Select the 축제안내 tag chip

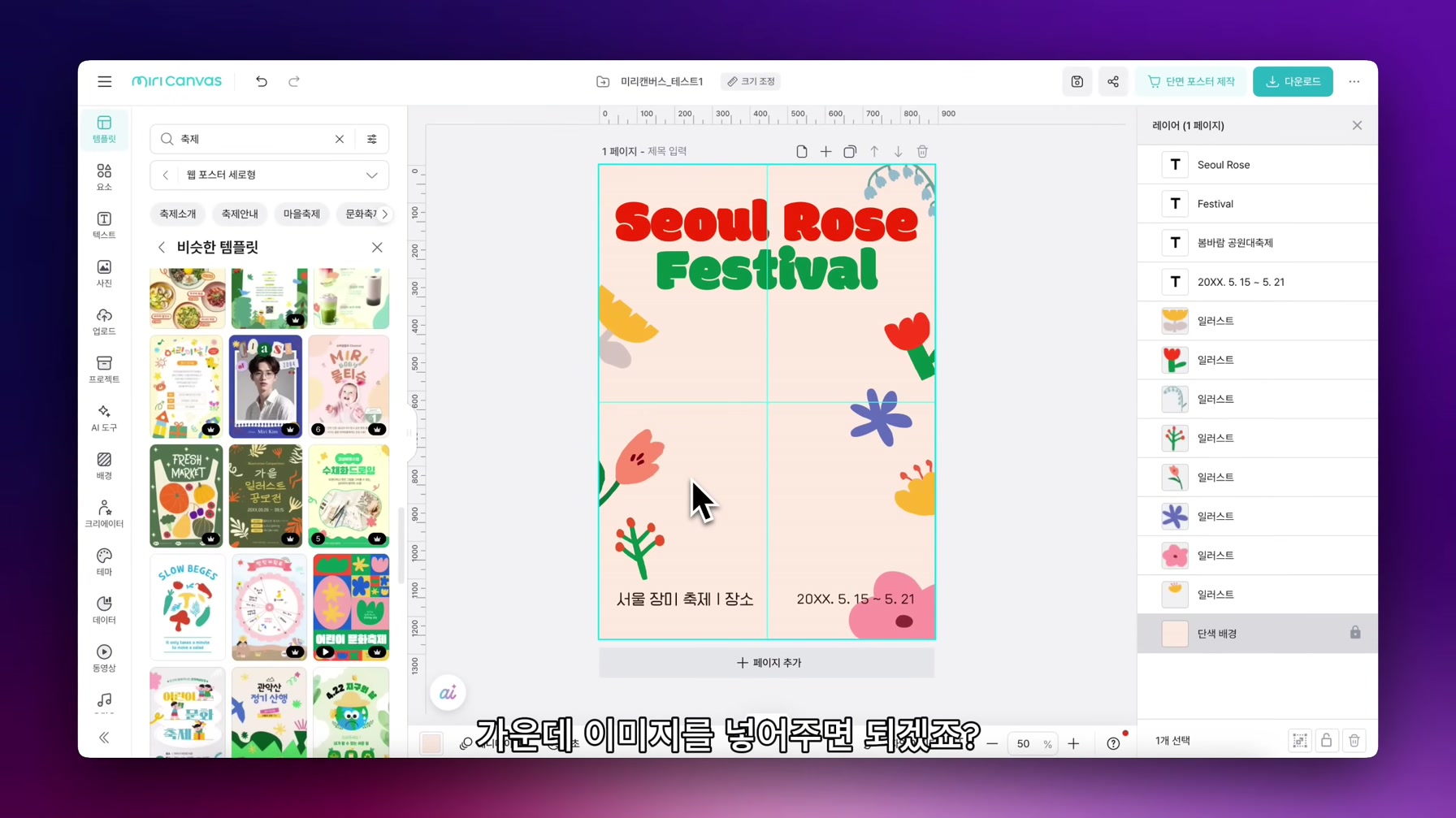[240, 214]
